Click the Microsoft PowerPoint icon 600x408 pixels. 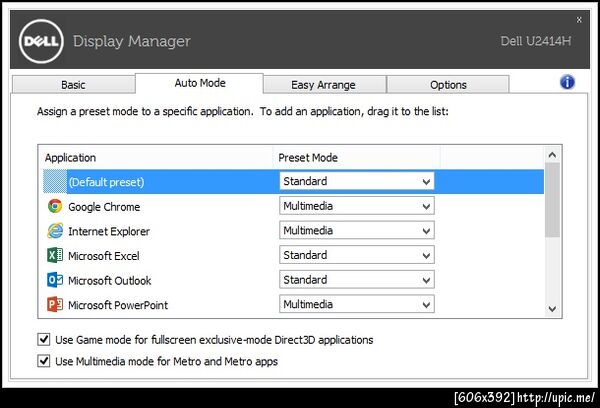(x=55, y=304)
